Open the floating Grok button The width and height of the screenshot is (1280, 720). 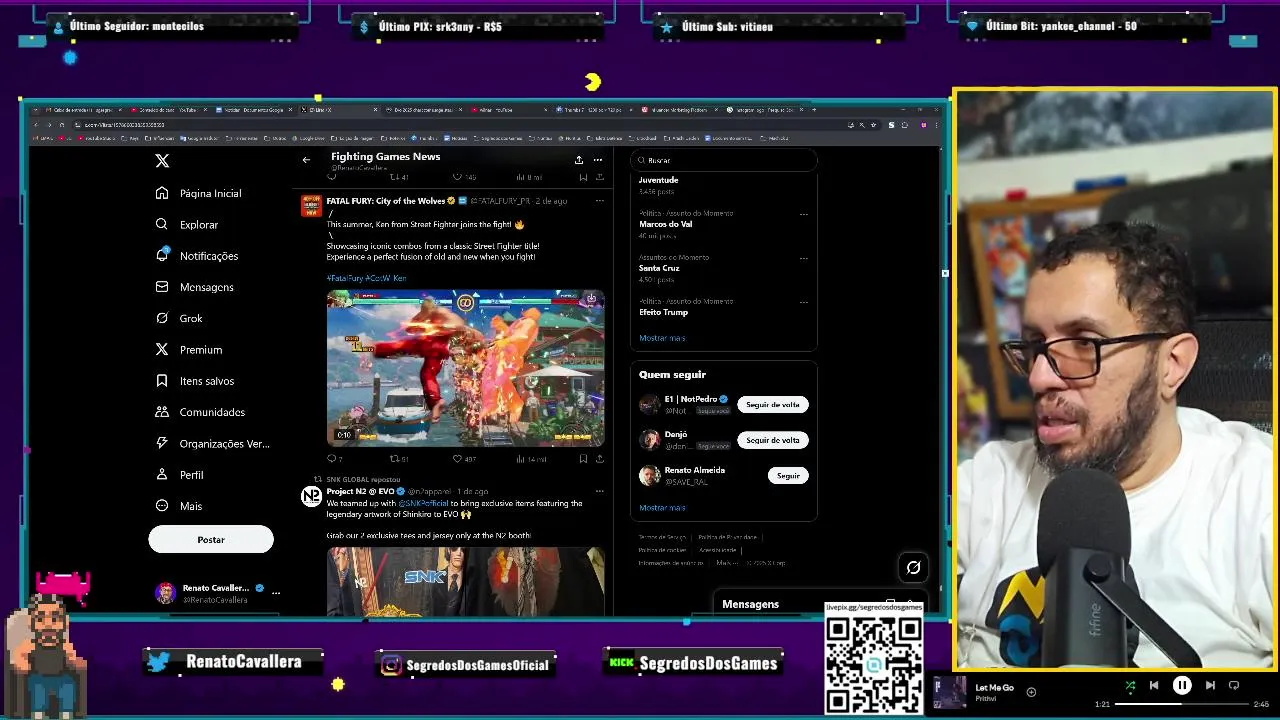913,568
